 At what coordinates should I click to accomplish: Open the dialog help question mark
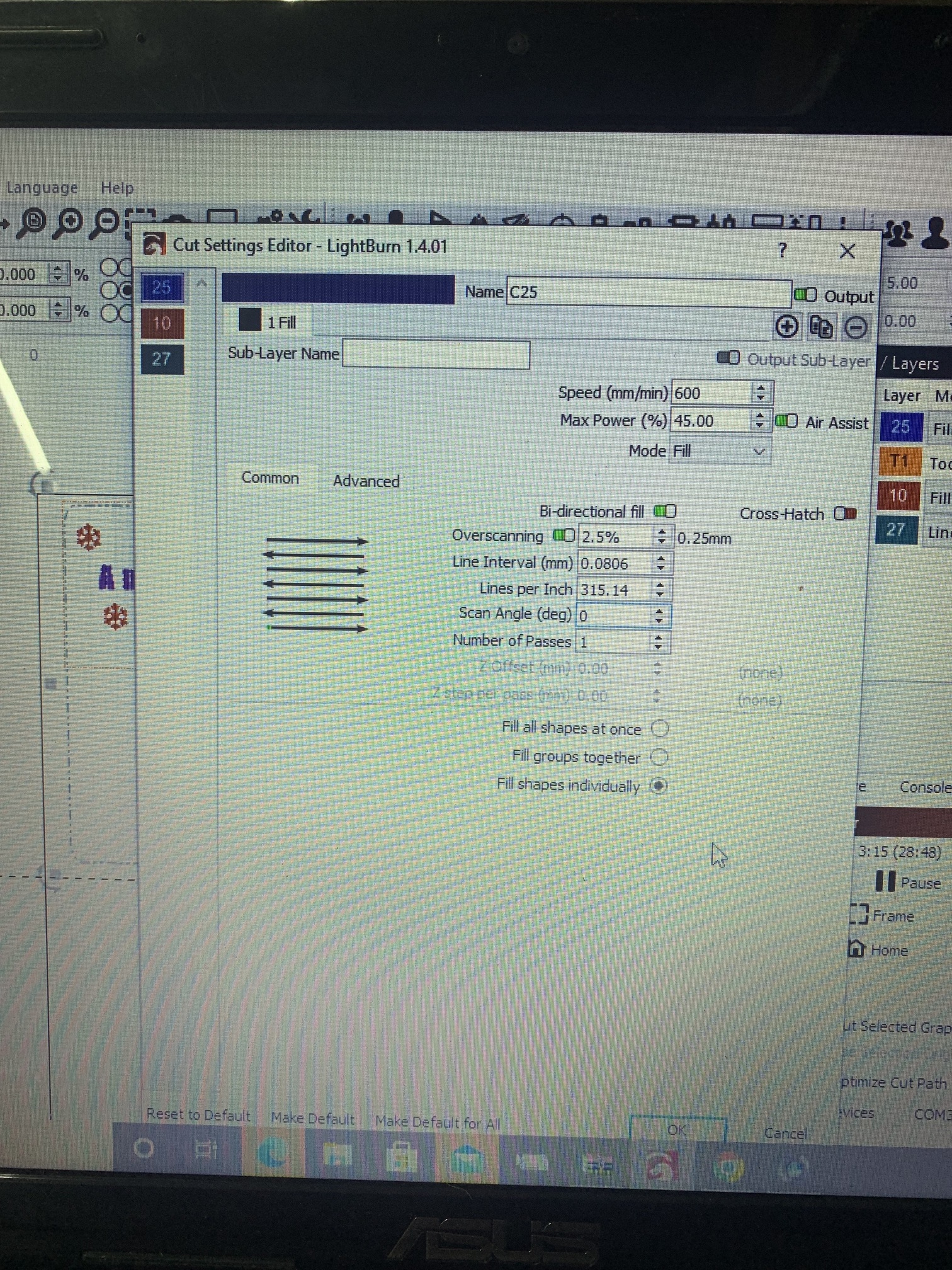point(782,251)
